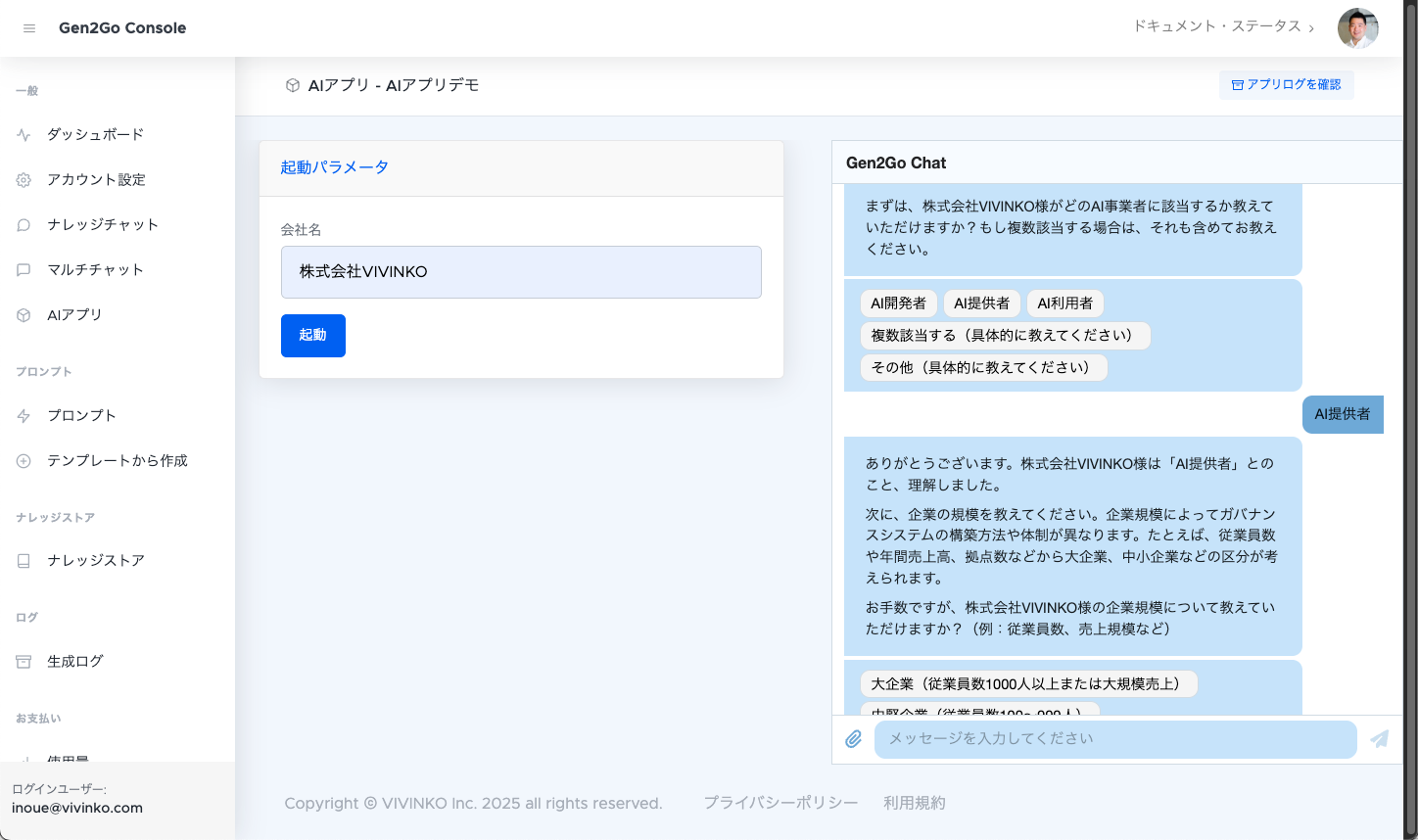The height and width of the screenshot is (840, 1418).
Task: Click the account settings gear icon
Action: (x=24, y=180)
